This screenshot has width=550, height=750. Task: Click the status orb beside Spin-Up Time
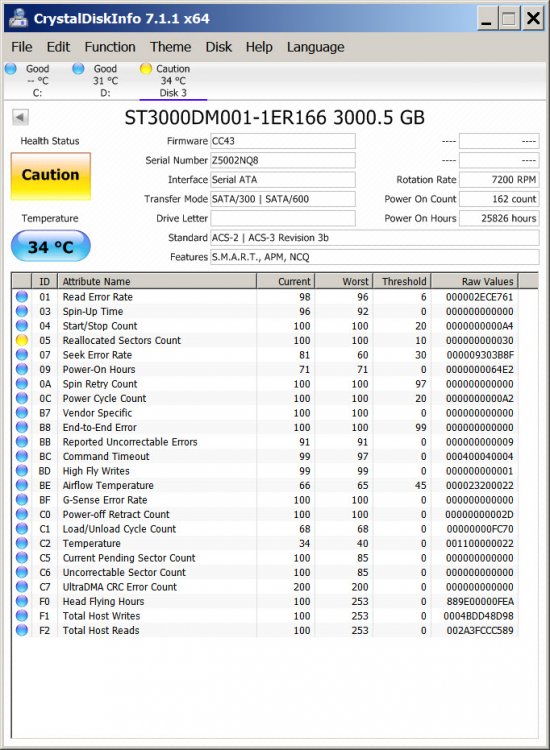tap(22, 311)
